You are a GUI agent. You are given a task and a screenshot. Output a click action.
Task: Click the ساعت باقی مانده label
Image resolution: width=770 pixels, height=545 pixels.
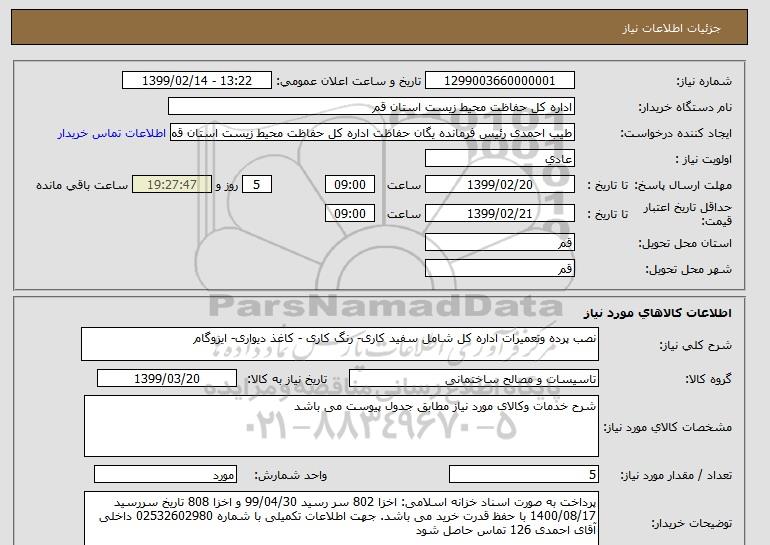pos(82,185)
